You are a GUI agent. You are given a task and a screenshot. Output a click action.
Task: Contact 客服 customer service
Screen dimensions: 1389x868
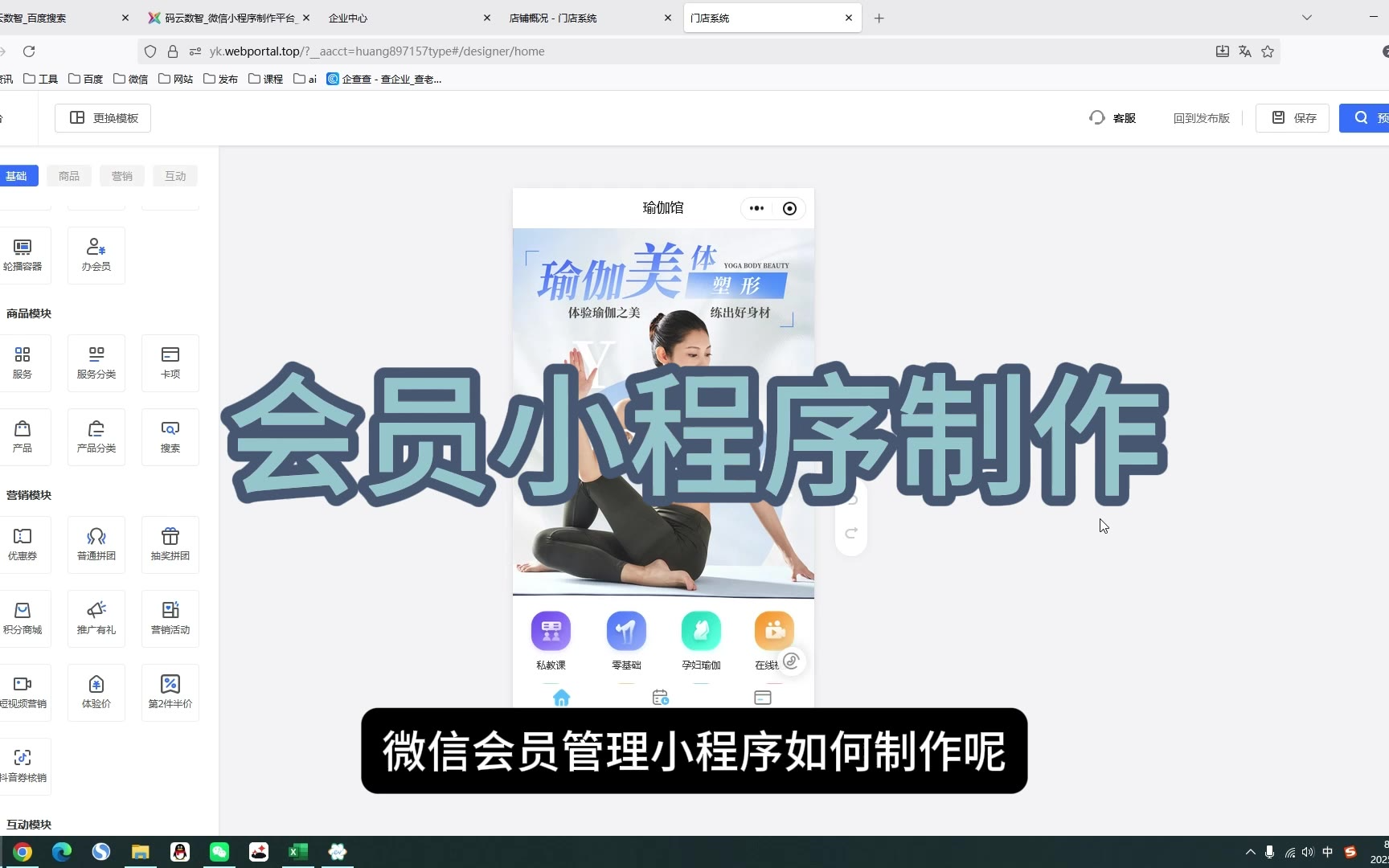(x=1112, y=118)
